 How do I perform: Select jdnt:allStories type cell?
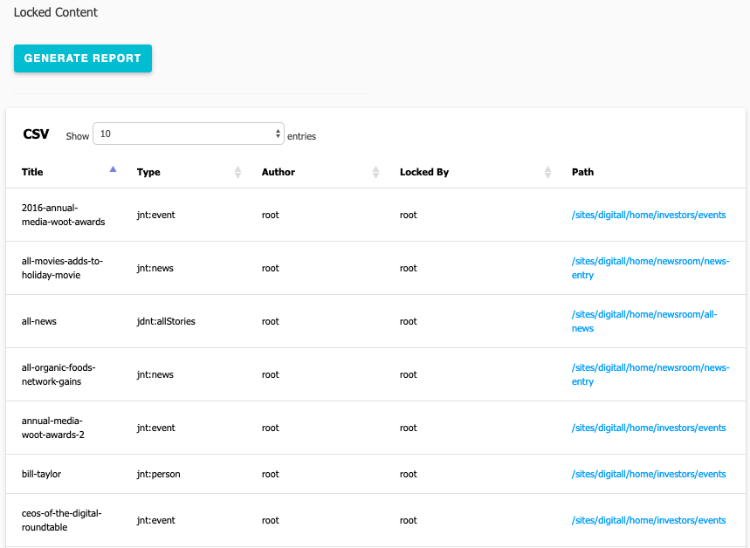166,321
